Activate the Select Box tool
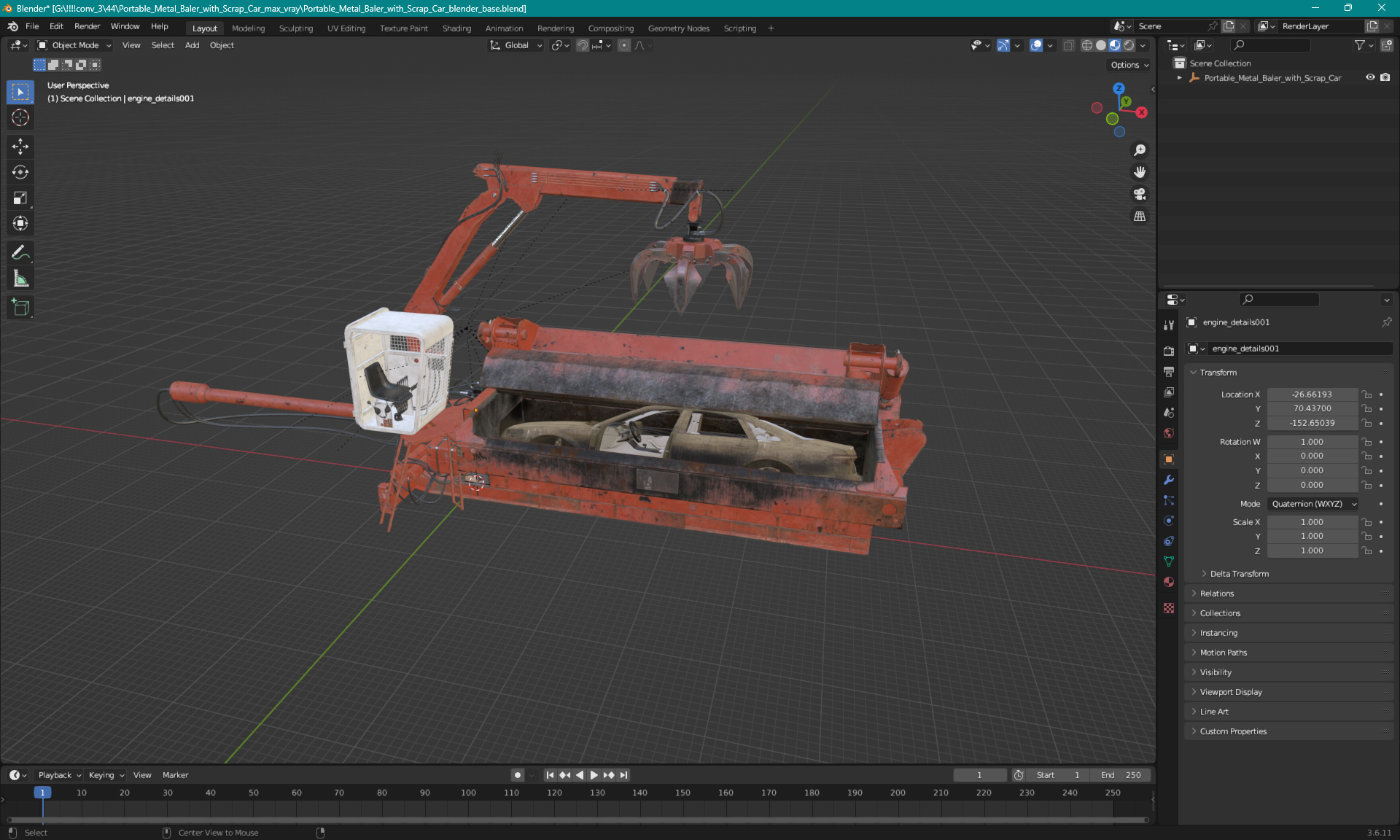This screenshot has height=840, width=1400. 20,92
